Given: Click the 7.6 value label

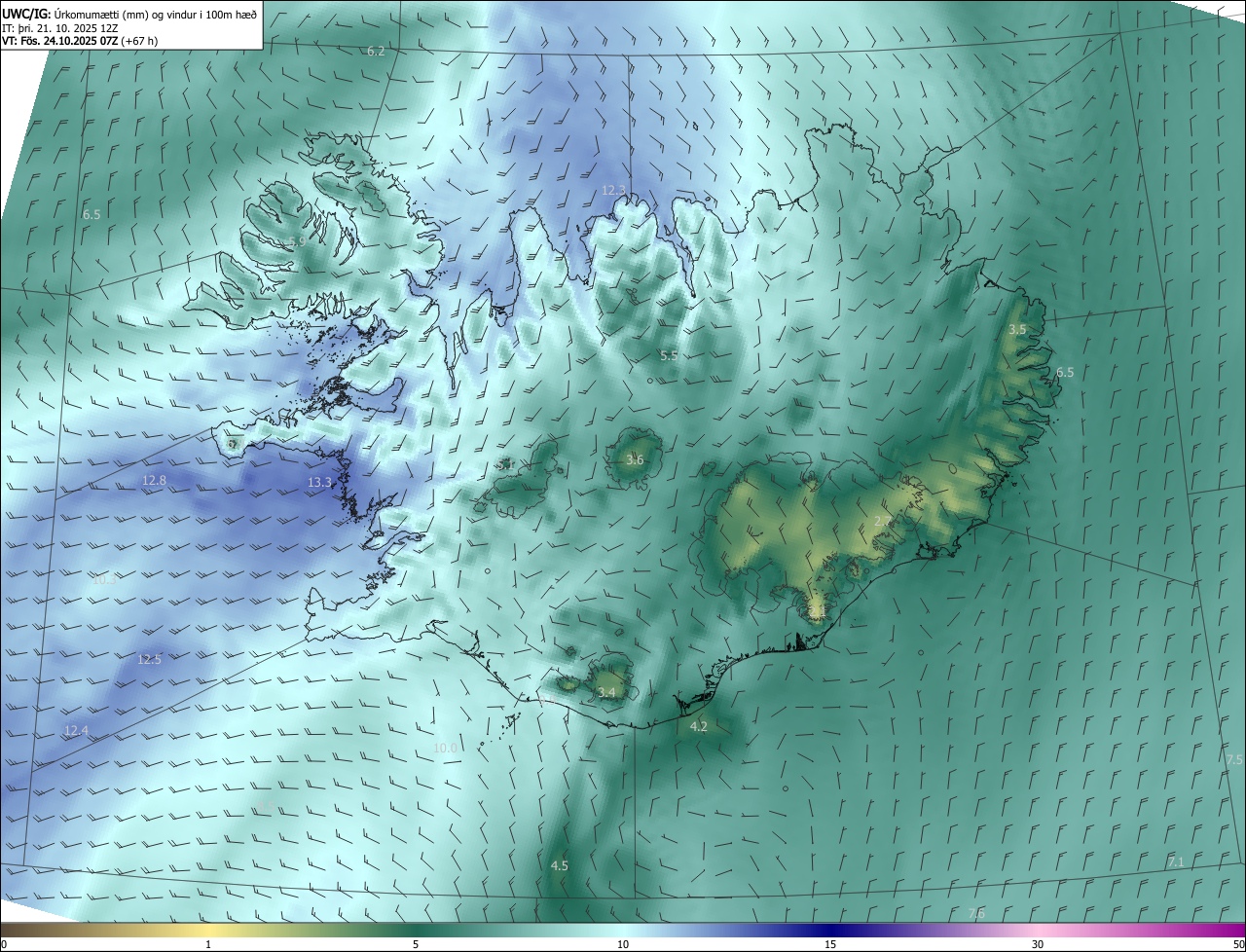Looking at the screenshot, I should [x=977, y=913].
